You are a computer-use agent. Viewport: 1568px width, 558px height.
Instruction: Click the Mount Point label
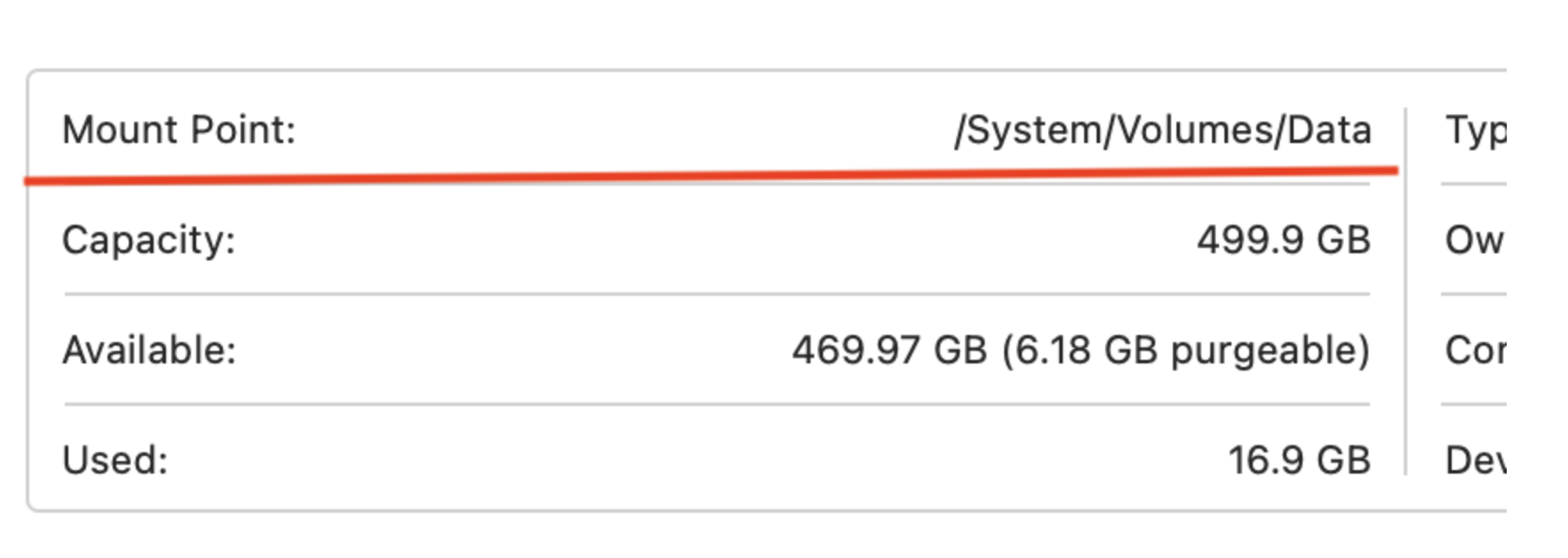click(x=178, y=131)
